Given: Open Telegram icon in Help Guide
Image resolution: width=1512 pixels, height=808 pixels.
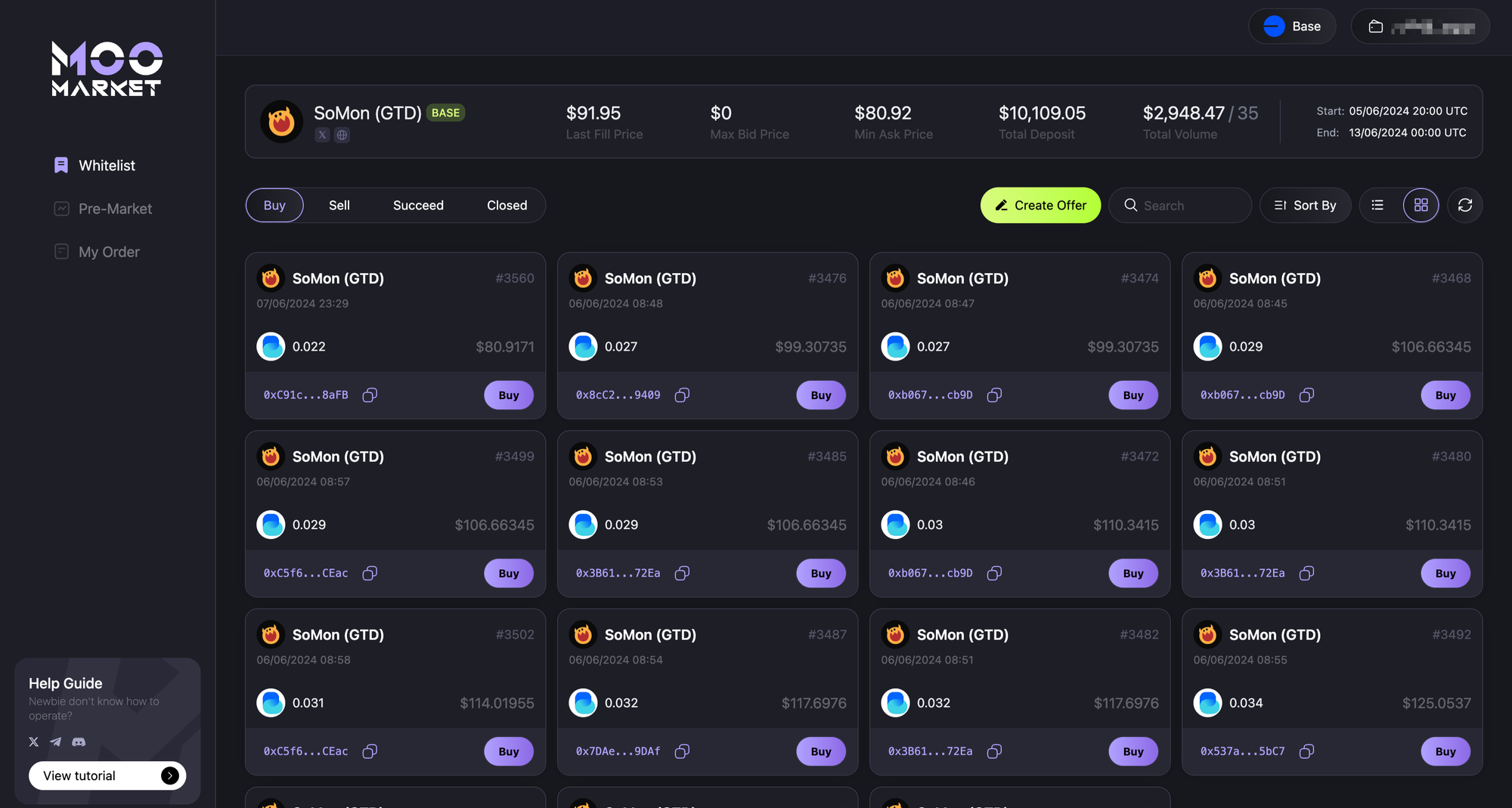Looking at the screenshot, I should (x=56, y=742).
